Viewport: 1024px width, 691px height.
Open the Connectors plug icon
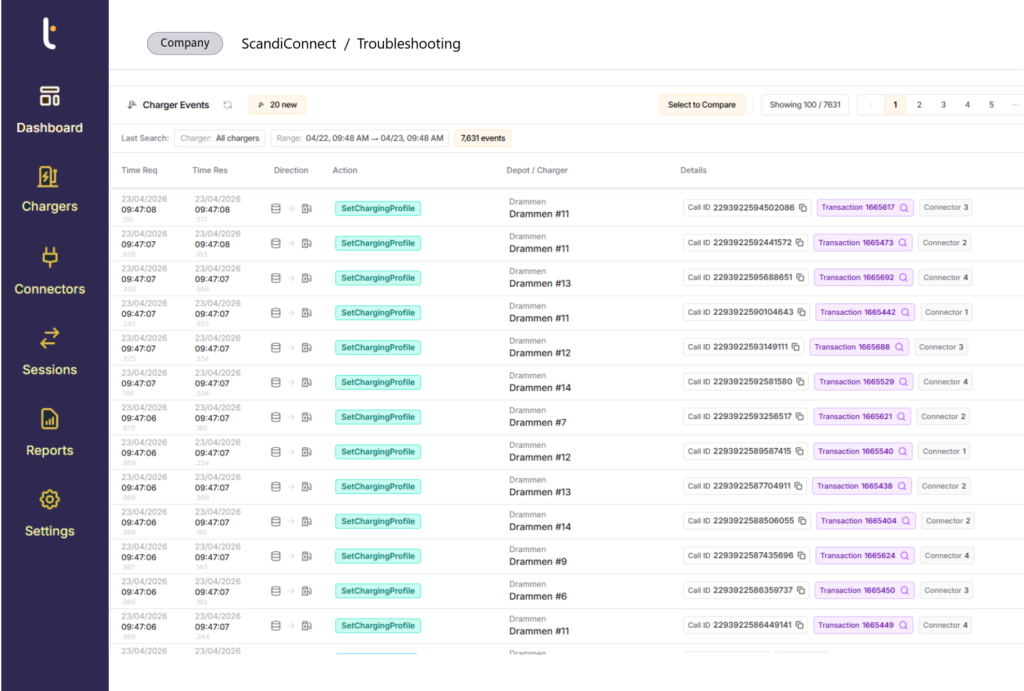tap(49, 258)
